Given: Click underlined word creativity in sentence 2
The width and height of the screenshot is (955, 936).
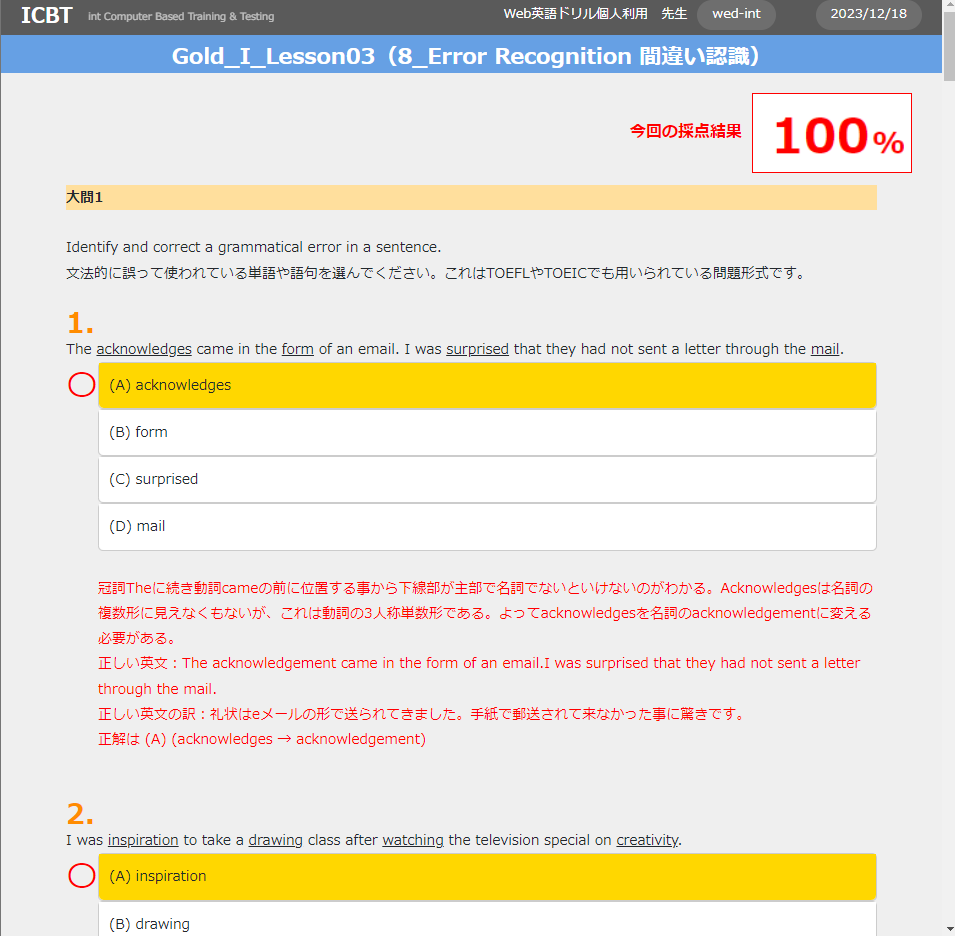Looking at the screenshot, I should click(x=647, y=840).
